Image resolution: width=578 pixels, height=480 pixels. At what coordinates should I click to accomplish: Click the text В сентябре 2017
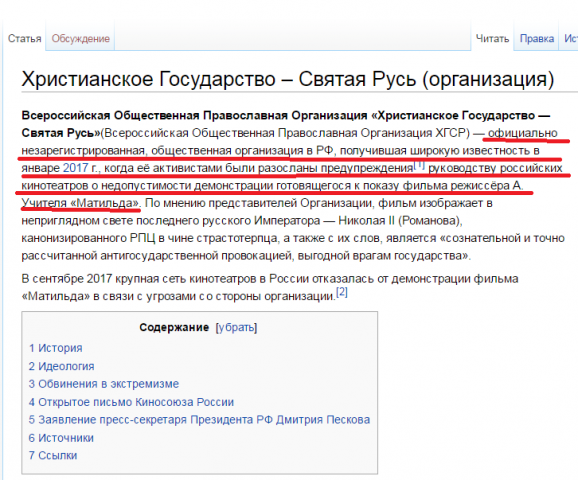pos(67,278)
